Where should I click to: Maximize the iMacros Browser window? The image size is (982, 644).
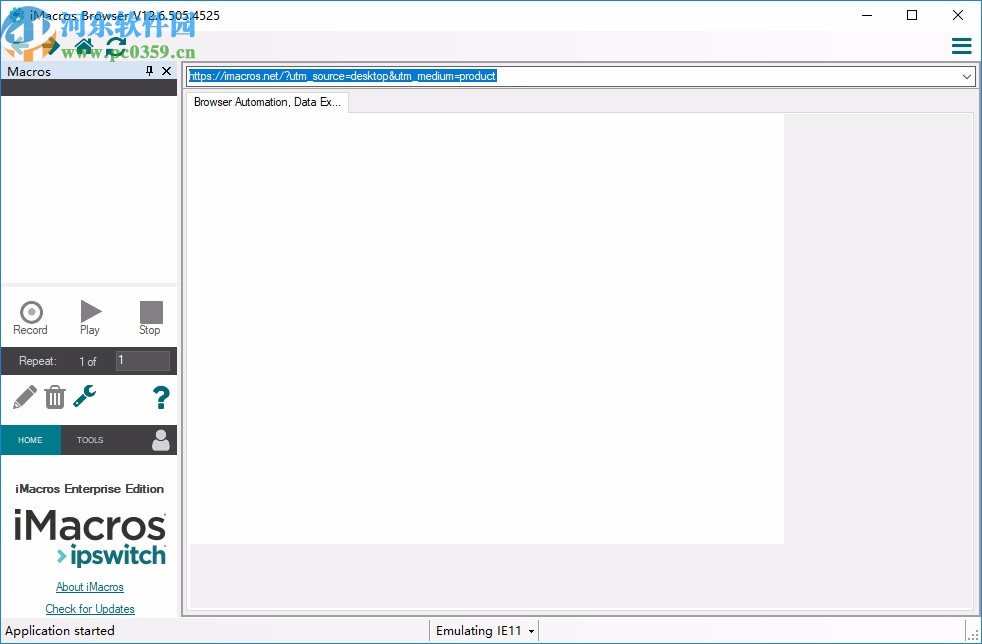tap(912, 15)
